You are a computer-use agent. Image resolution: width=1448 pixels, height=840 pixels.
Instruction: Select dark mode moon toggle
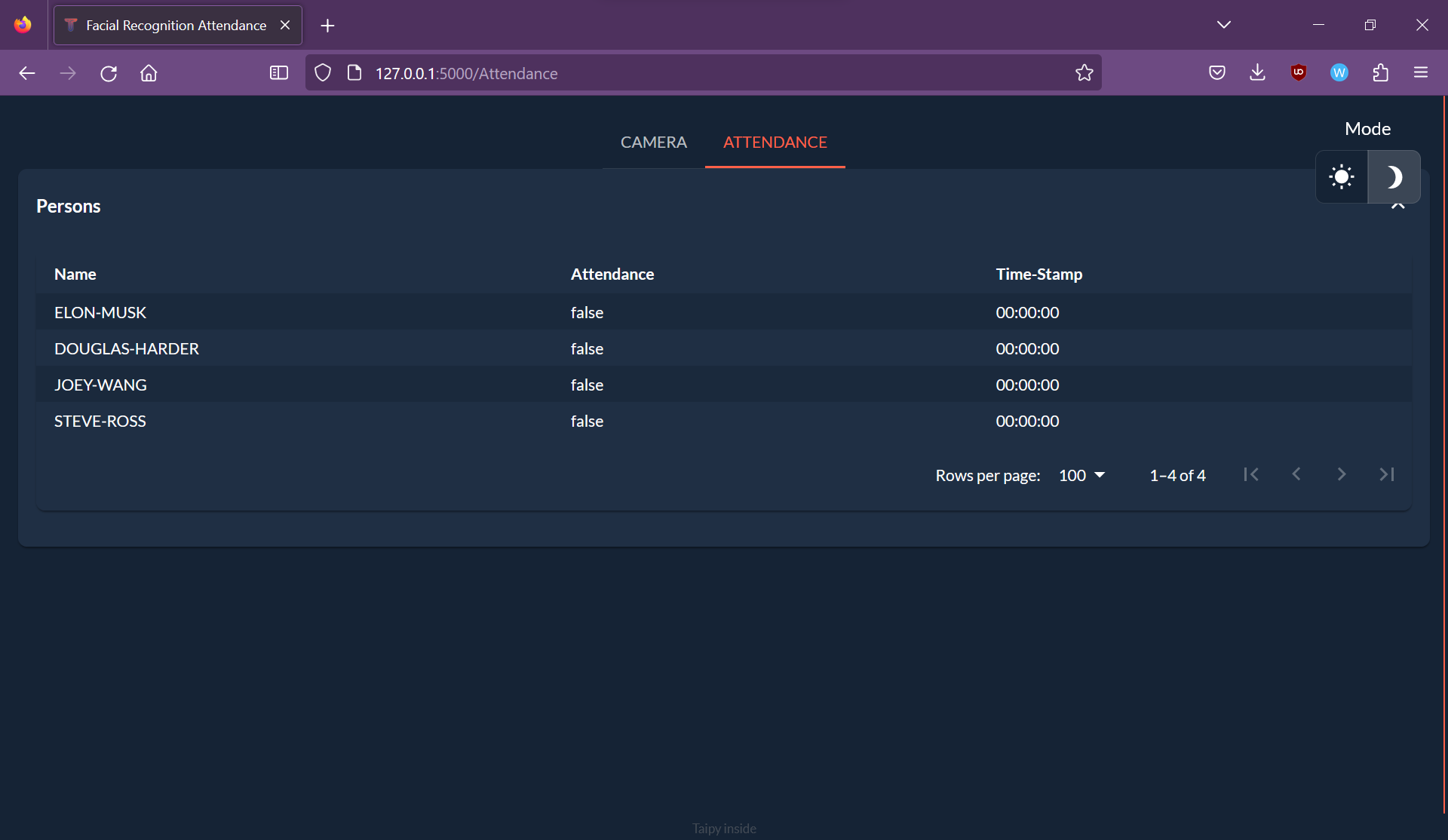(1394, 177)
